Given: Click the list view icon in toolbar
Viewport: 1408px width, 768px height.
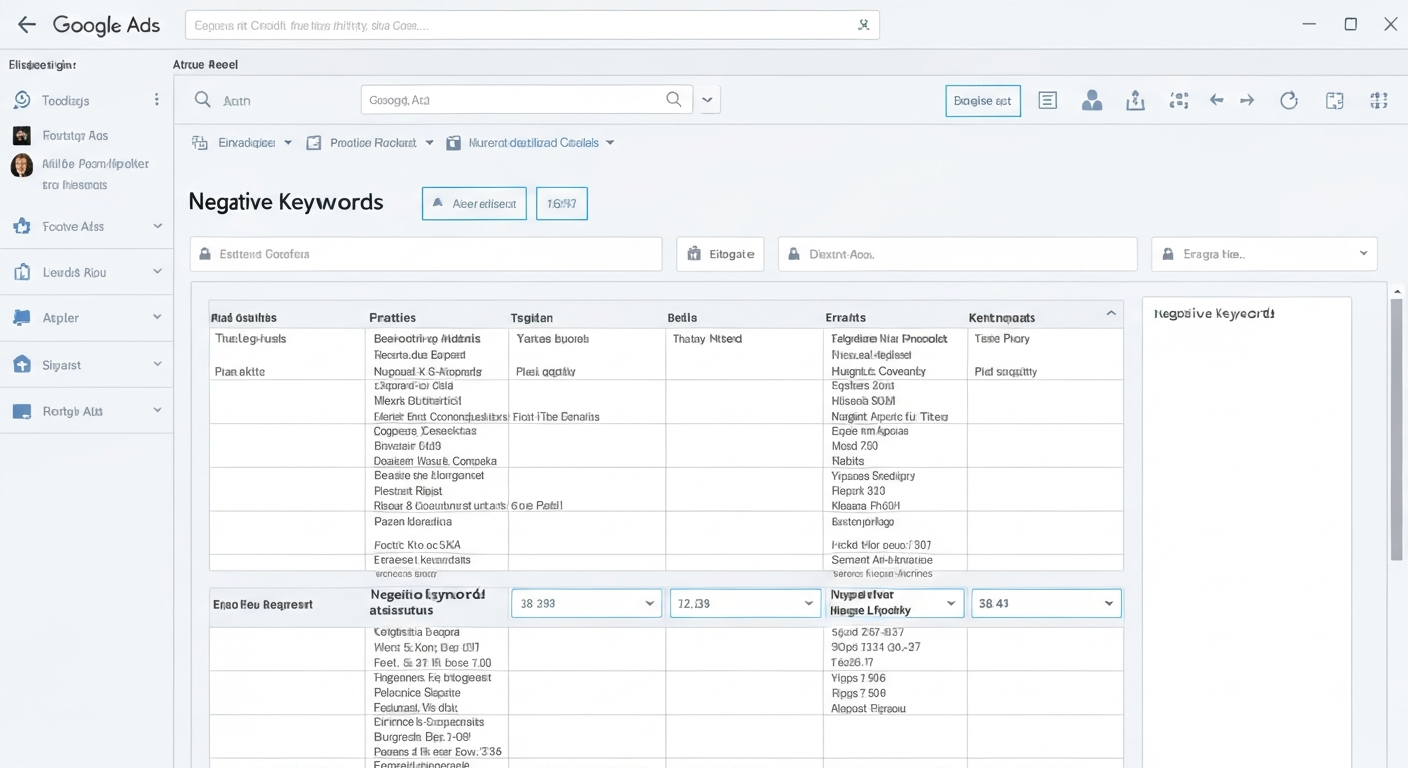Looking at the screenshot, I should click(1048, 100).
